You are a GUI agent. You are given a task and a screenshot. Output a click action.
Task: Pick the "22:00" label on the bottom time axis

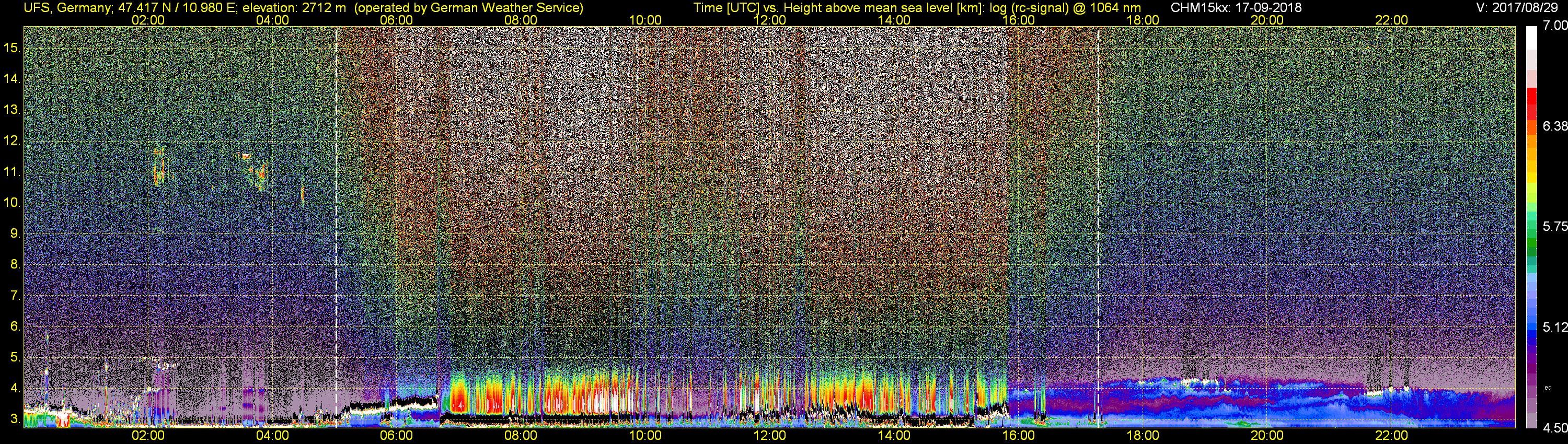(x=1391, y=436)
